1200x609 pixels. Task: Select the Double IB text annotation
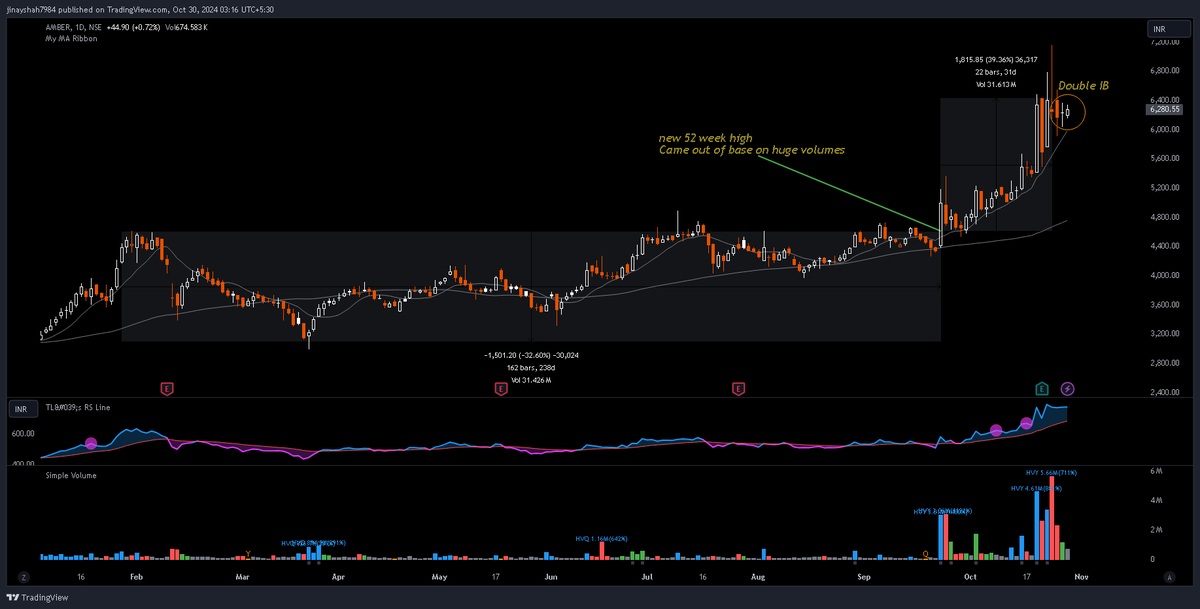pos(1083,86)
